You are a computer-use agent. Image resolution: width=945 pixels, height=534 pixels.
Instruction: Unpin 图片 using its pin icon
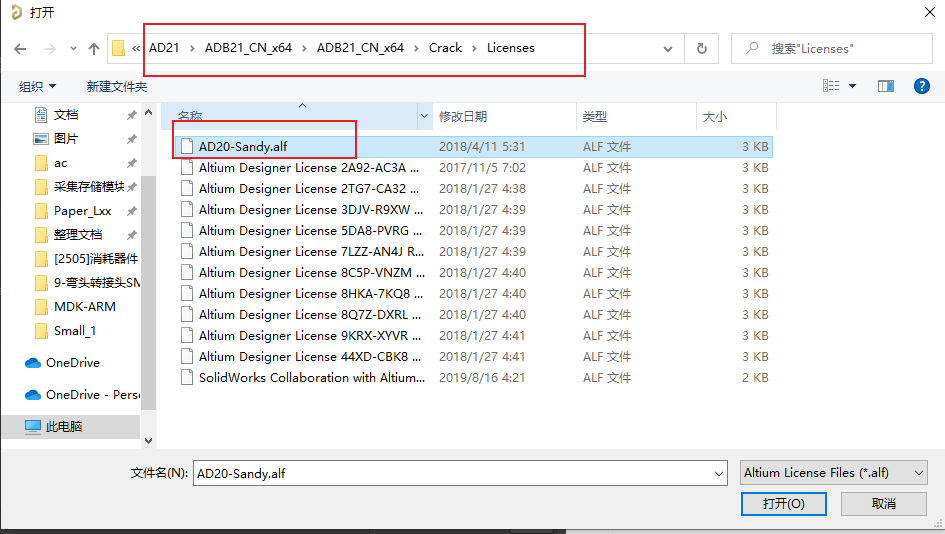[x=131, y=139]
